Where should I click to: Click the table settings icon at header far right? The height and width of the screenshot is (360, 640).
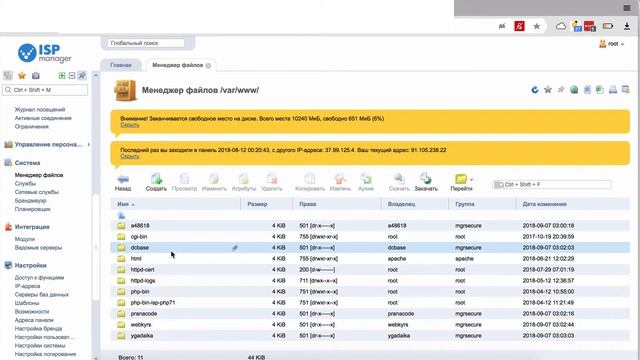click(626, 90)
